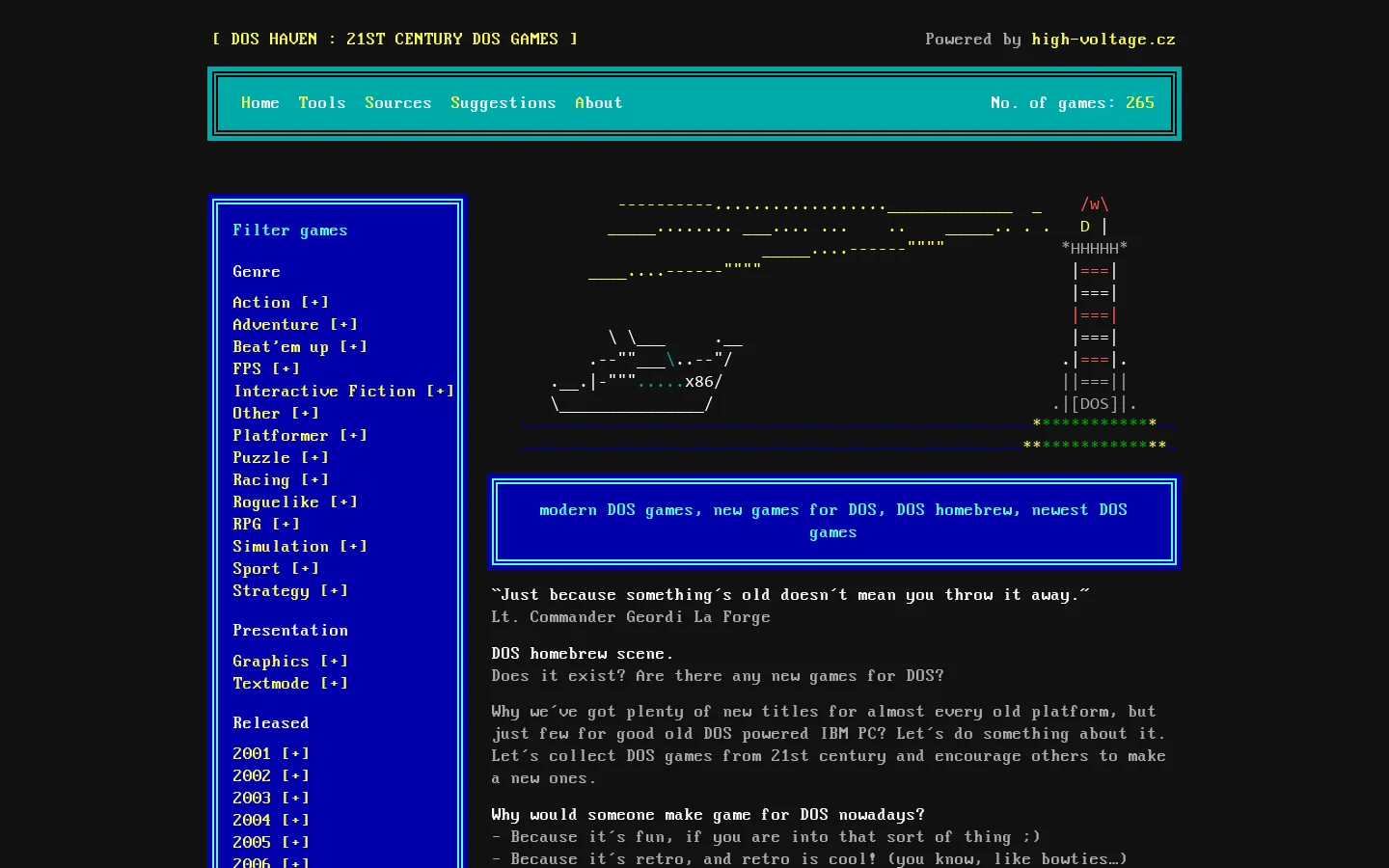Filter games released in 2002
This screenshot has width=1389, height=868.
pos(270,776)
